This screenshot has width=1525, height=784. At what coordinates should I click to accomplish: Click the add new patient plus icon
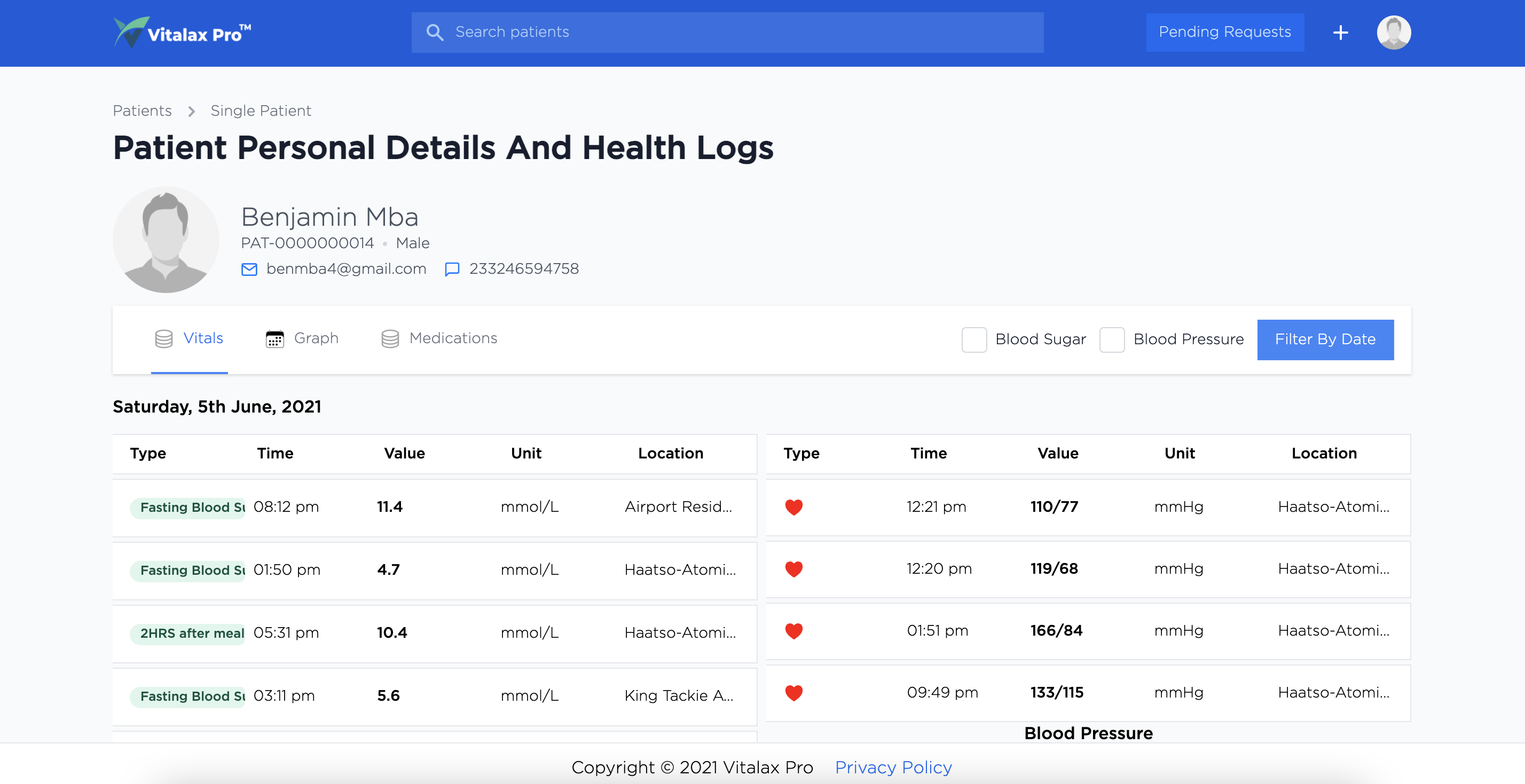click(1341, 32)
